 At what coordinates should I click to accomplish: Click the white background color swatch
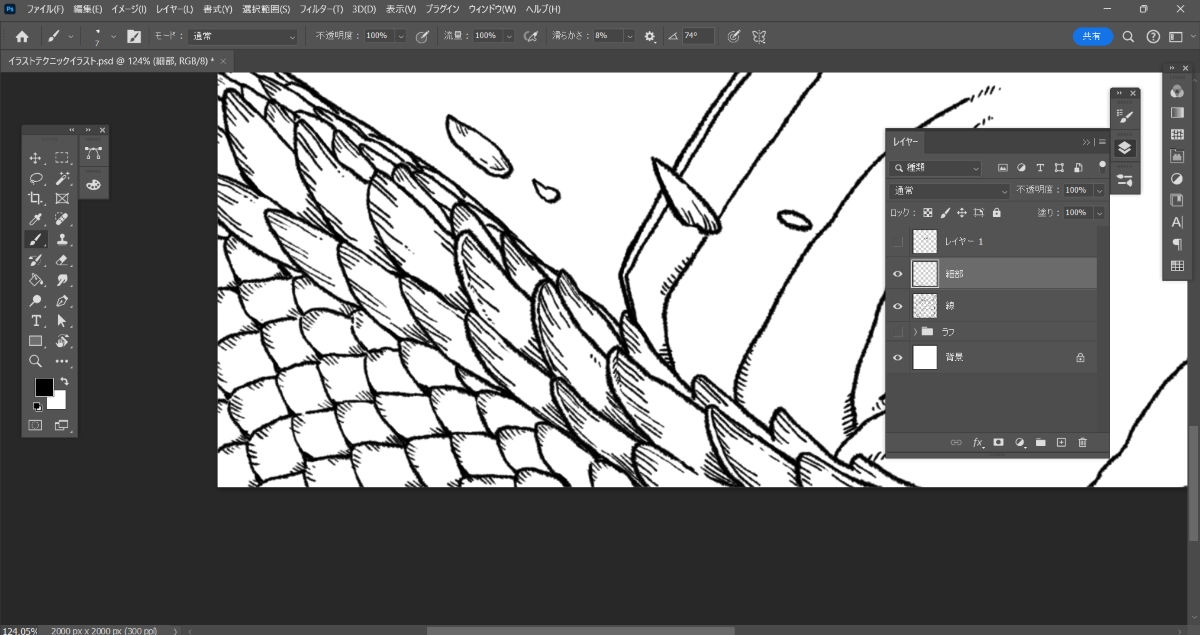60,402
